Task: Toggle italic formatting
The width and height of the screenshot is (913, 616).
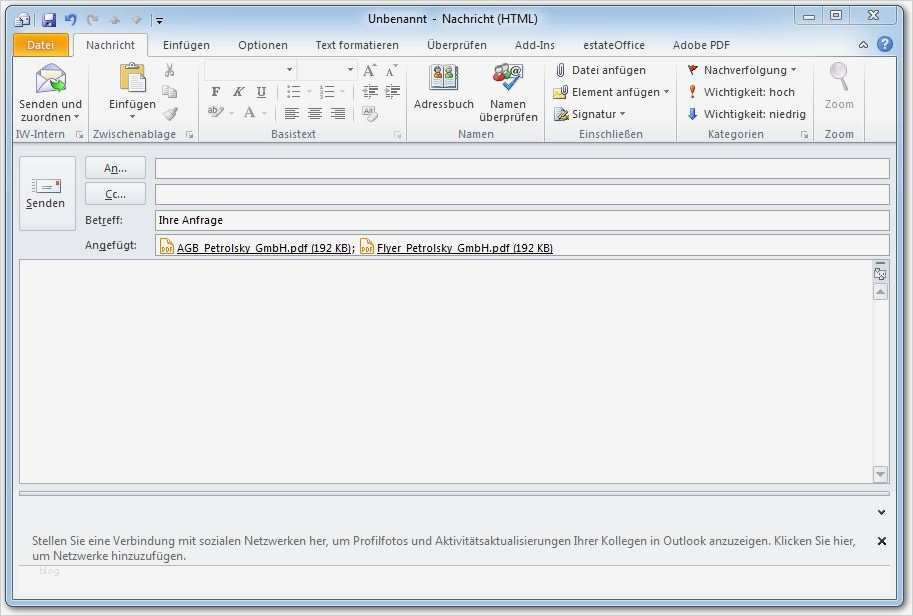Action: point(238,92)
